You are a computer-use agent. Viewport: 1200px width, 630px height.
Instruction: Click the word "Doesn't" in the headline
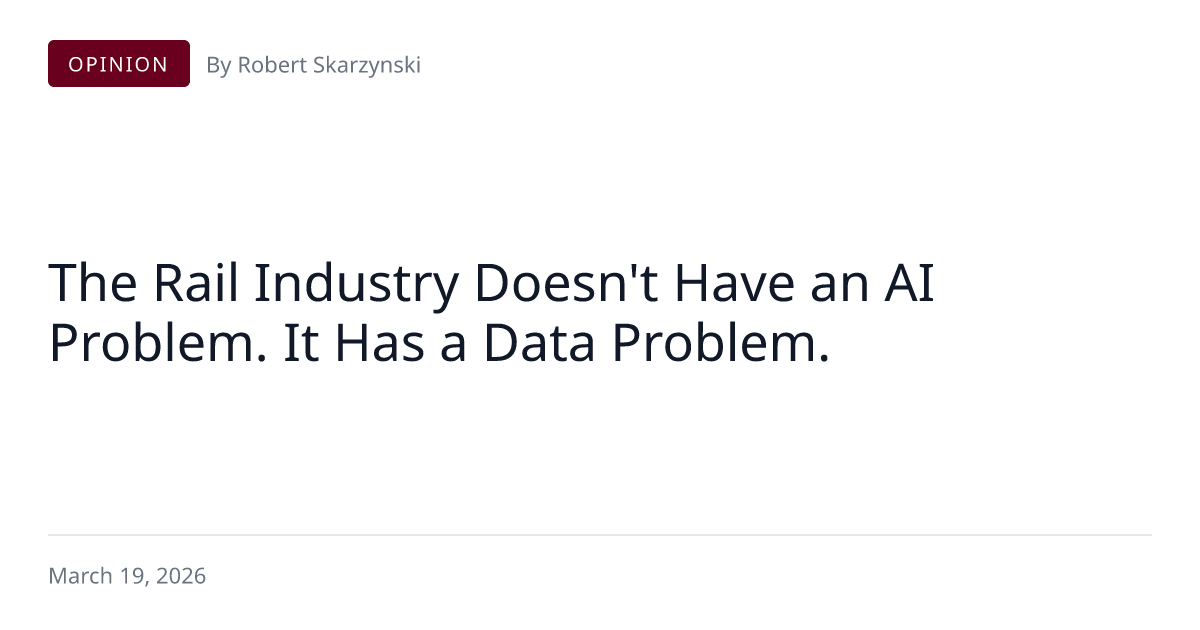pyautogui.click(x=566, y=283)
